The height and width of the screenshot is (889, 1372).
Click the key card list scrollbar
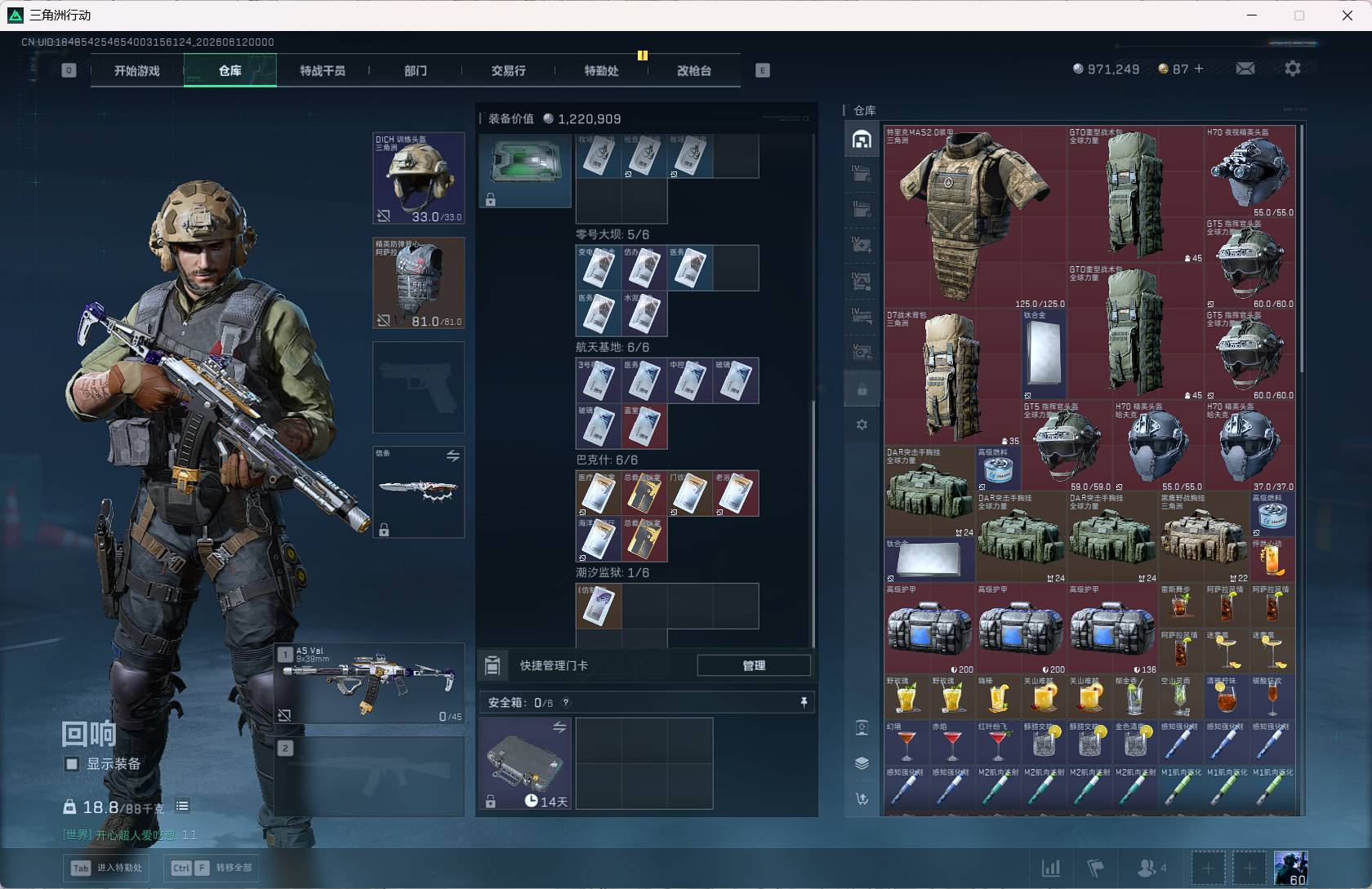(813, 522)
